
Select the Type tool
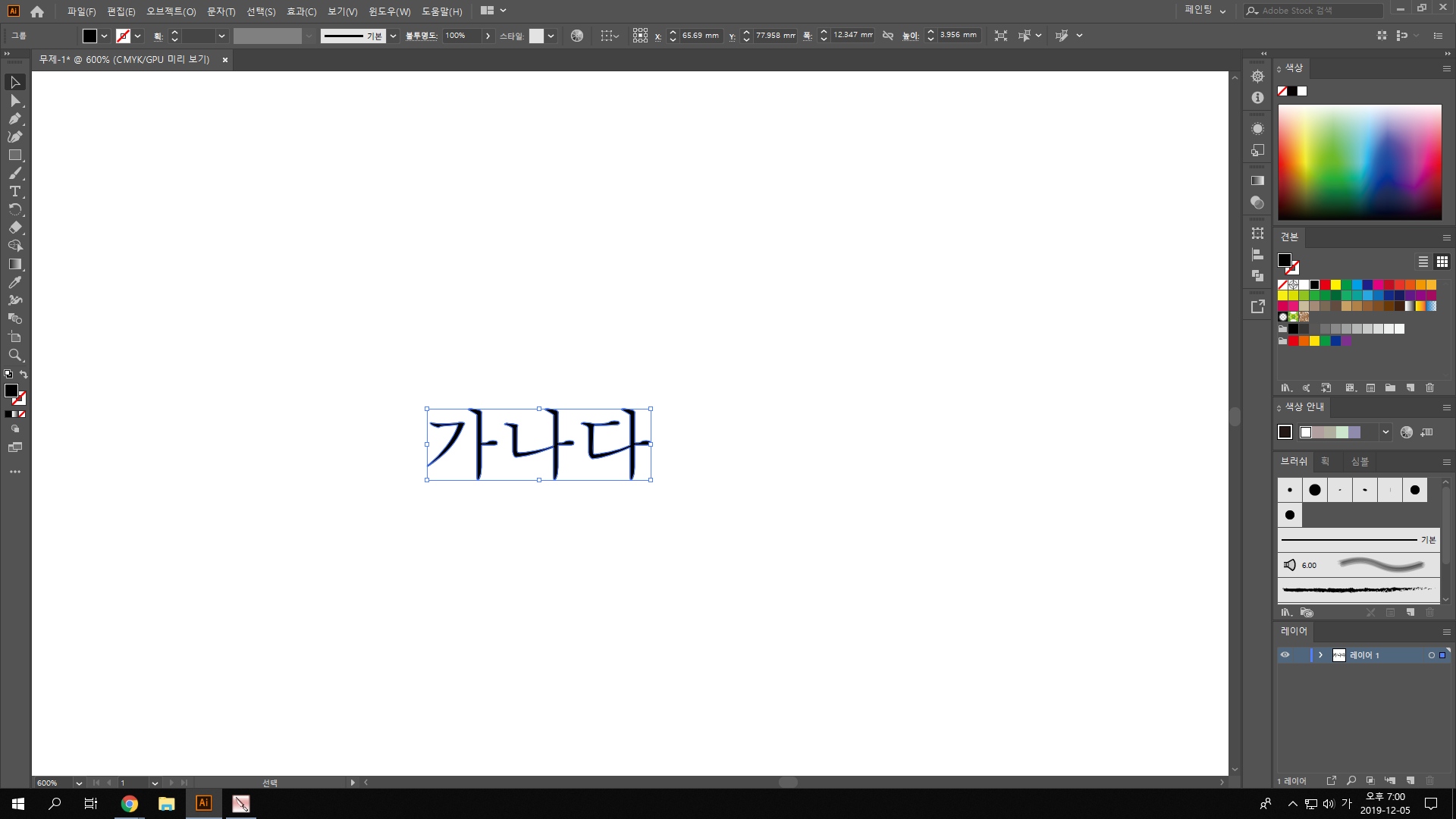pos(14,191)
